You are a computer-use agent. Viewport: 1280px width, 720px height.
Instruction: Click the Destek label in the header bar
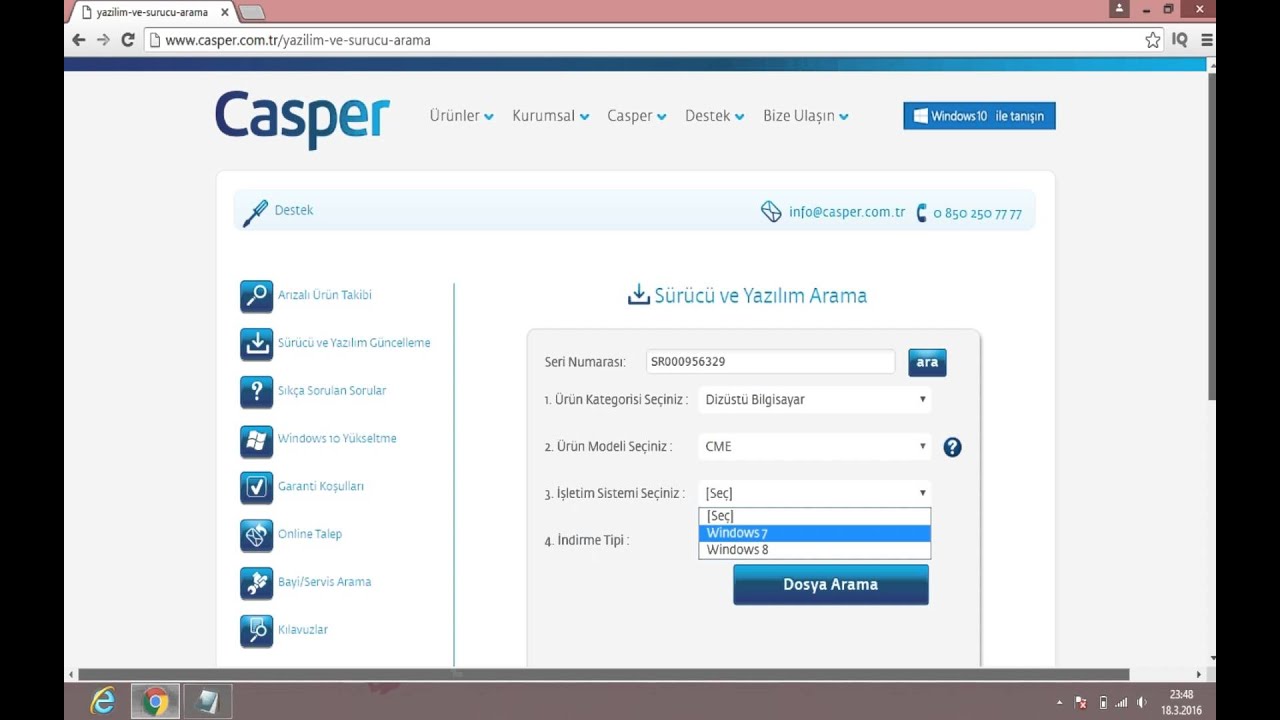(294, 211)
